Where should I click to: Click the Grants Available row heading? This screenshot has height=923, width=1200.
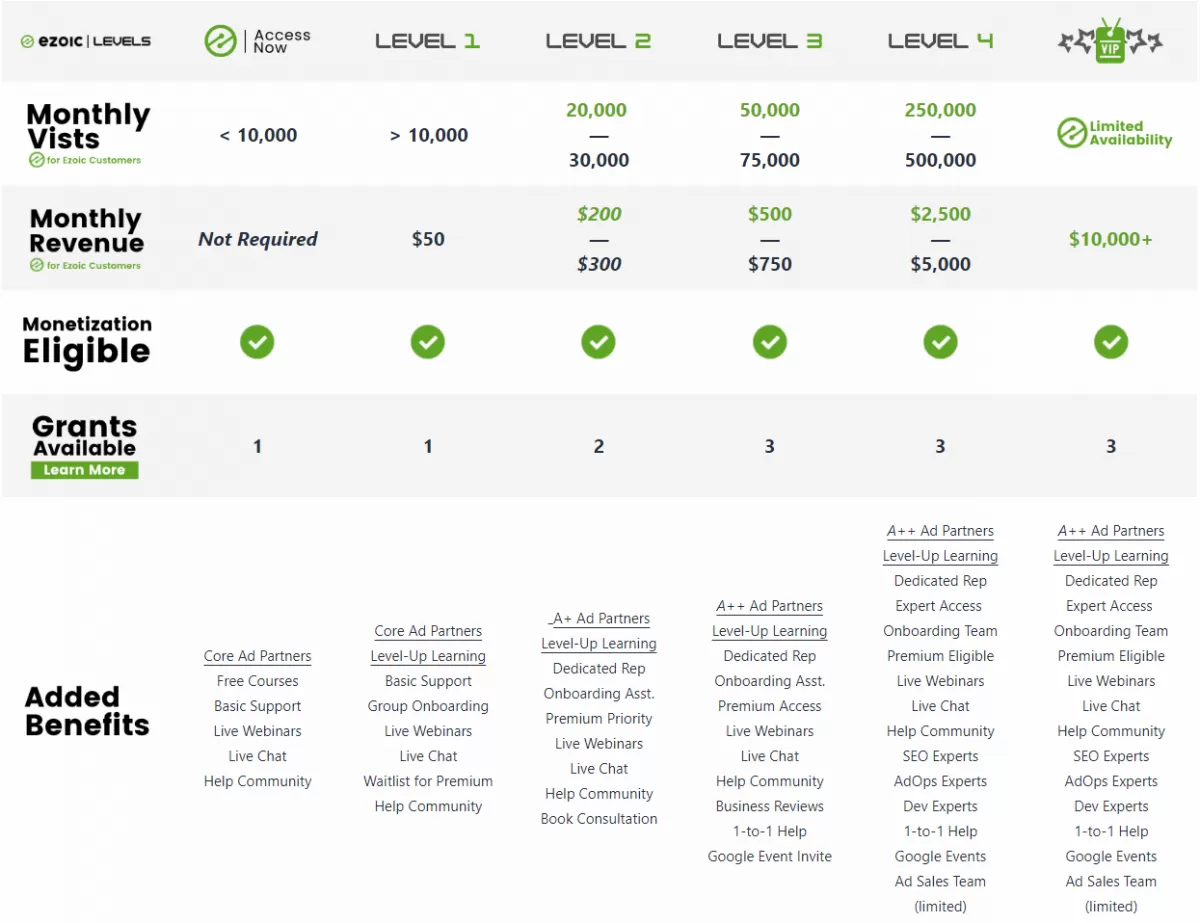point(85,436)
